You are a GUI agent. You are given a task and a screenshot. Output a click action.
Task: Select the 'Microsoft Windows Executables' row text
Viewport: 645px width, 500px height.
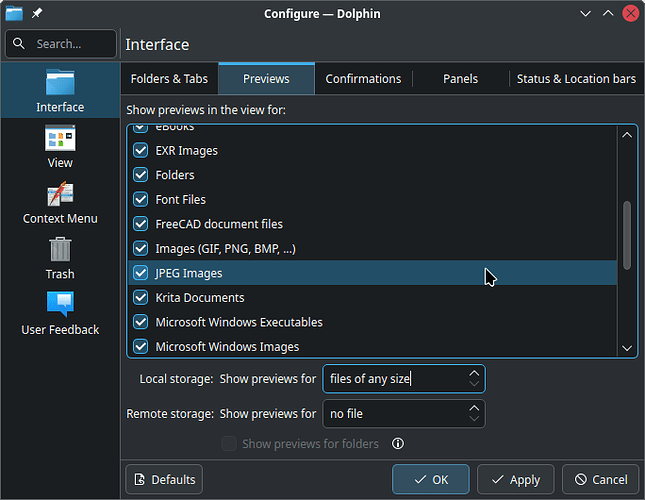pyautogui.click(x=239, y=322)
